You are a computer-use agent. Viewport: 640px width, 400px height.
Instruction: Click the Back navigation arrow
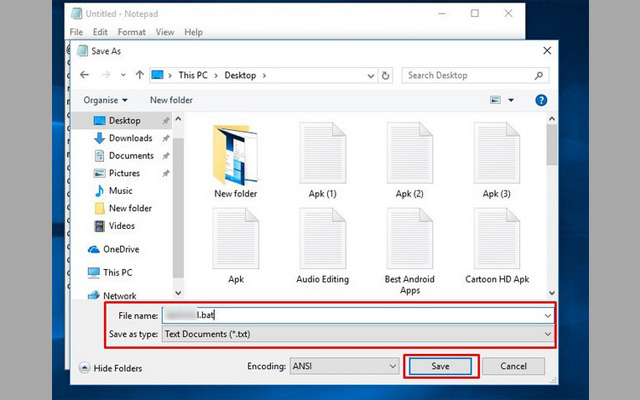(84, 75)
